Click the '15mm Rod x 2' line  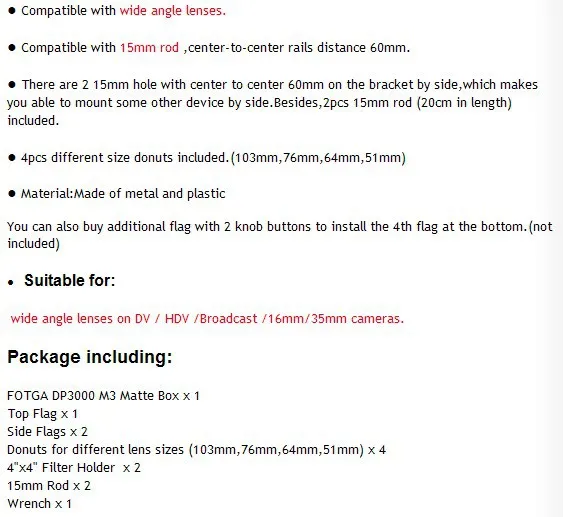49,486
